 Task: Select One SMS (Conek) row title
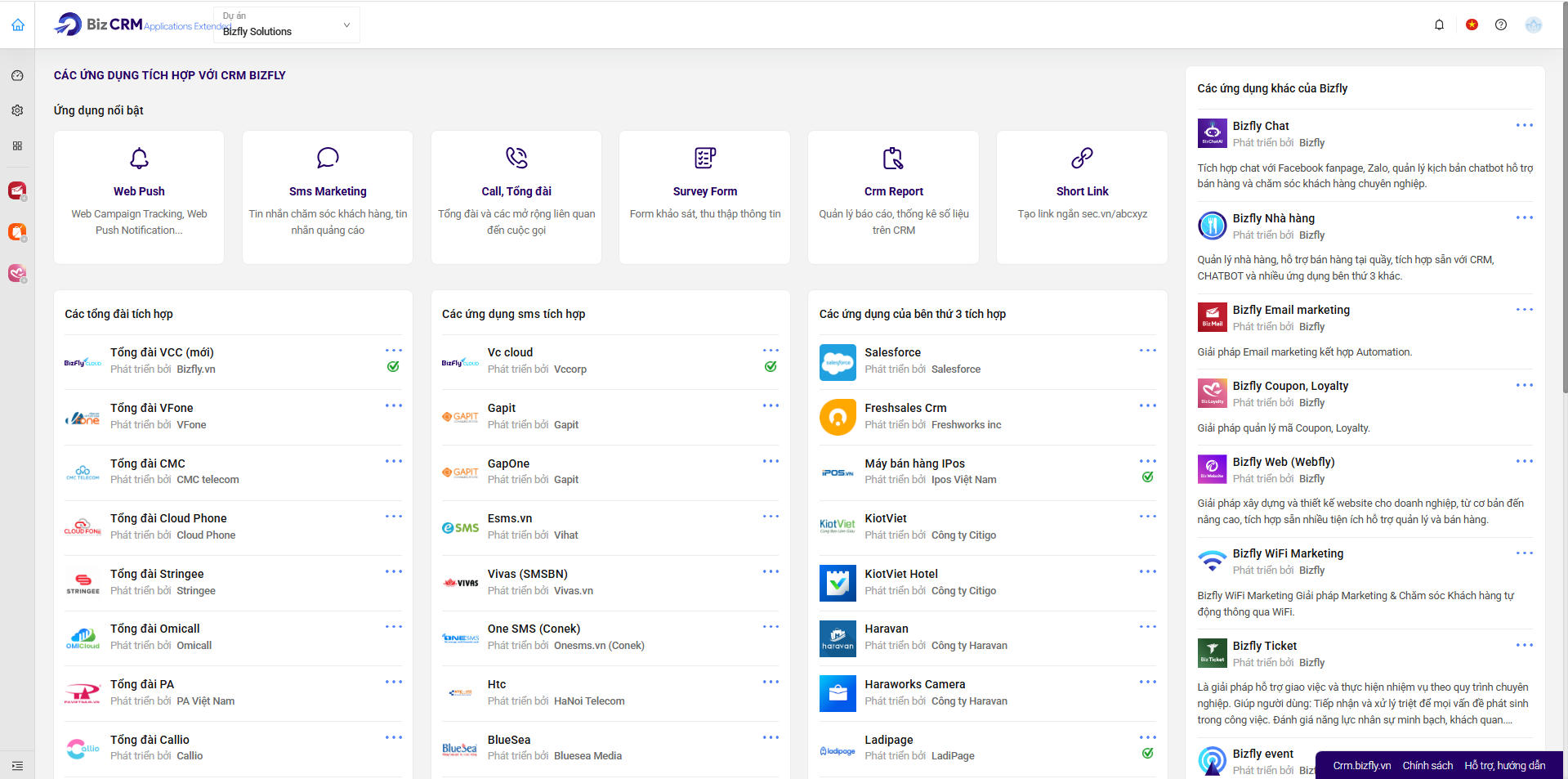pos(534,629)
